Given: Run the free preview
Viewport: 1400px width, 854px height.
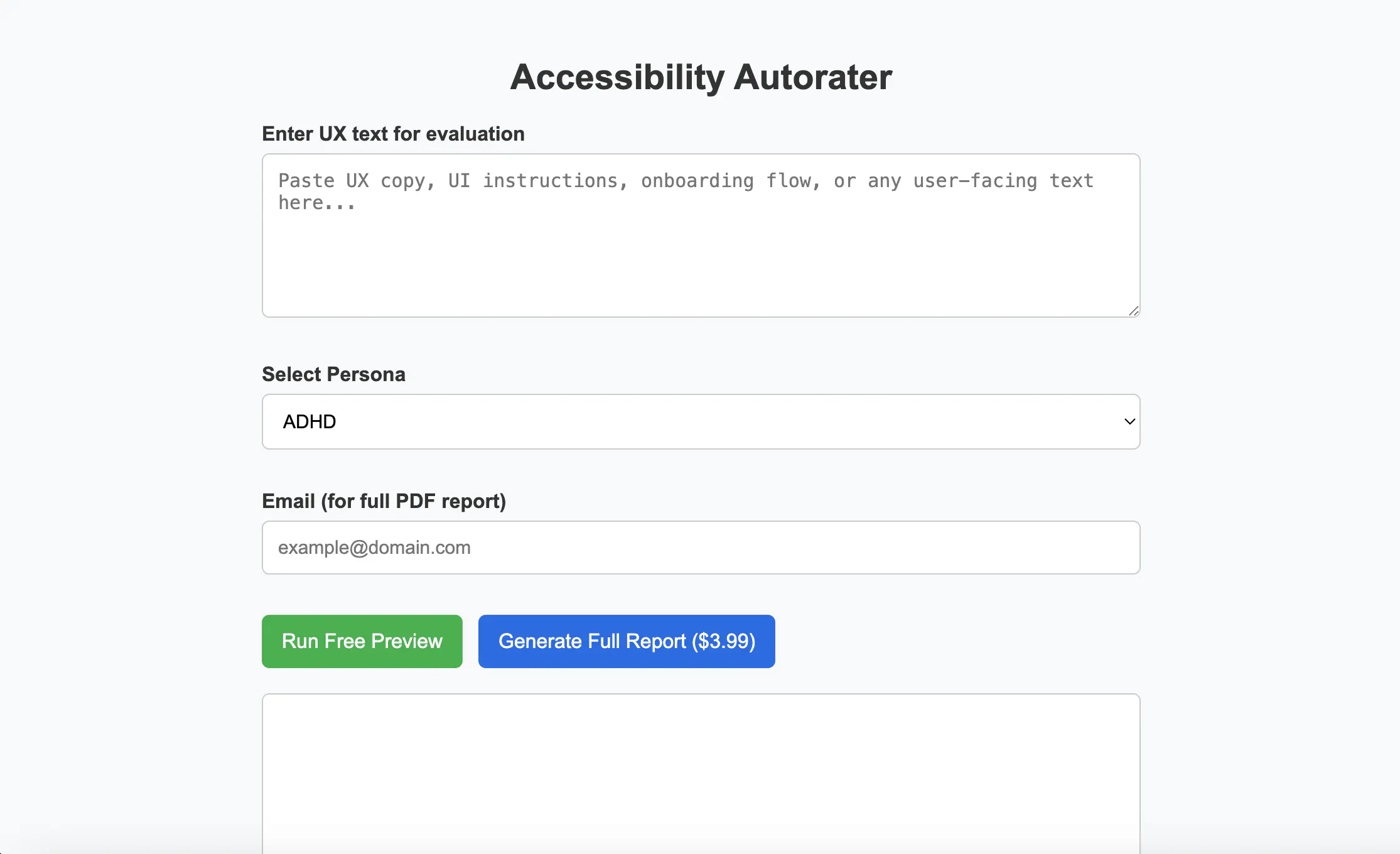Looking at the screenshot, I should click(362, 641).
